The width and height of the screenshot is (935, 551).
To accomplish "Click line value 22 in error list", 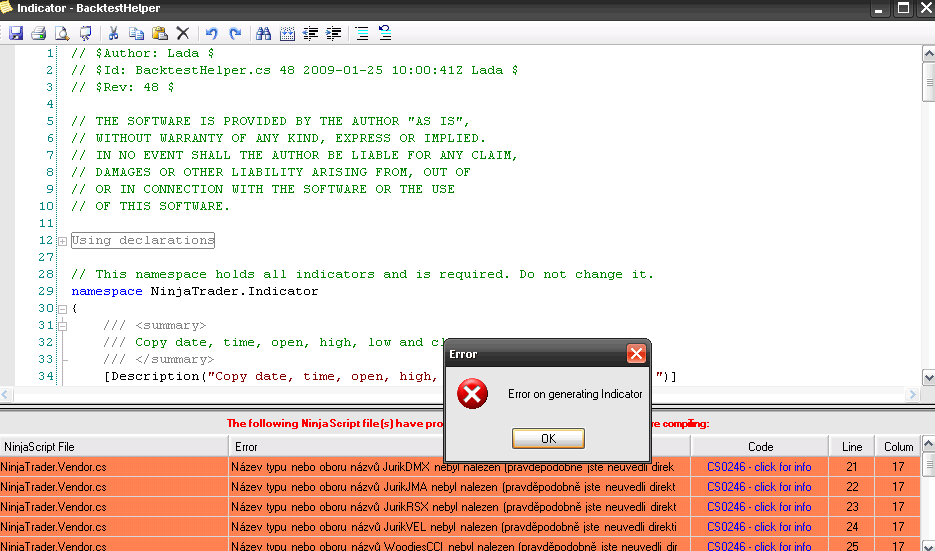I will click(x=852, y=487).
